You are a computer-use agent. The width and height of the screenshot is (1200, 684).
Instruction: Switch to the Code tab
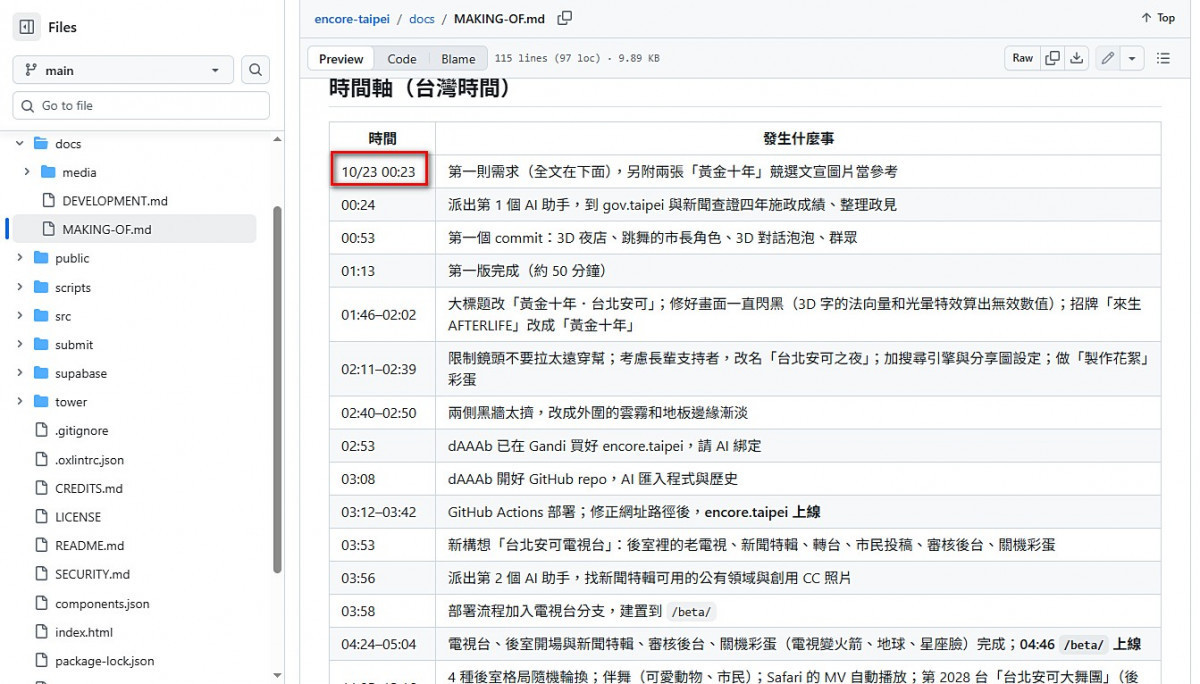click(402, 59)
